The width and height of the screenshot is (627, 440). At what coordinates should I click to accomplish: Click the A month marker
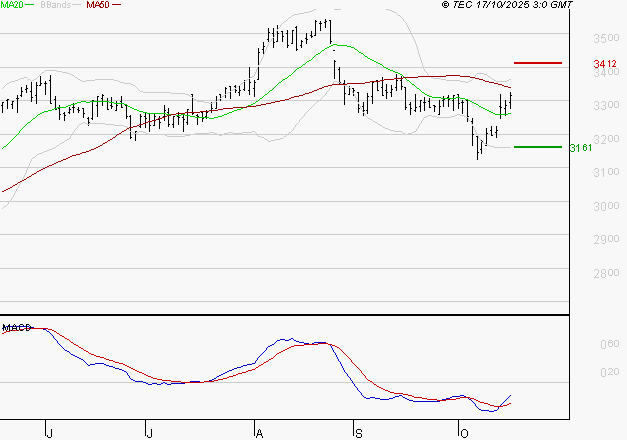pyautogui.click(x=259, y=434)
